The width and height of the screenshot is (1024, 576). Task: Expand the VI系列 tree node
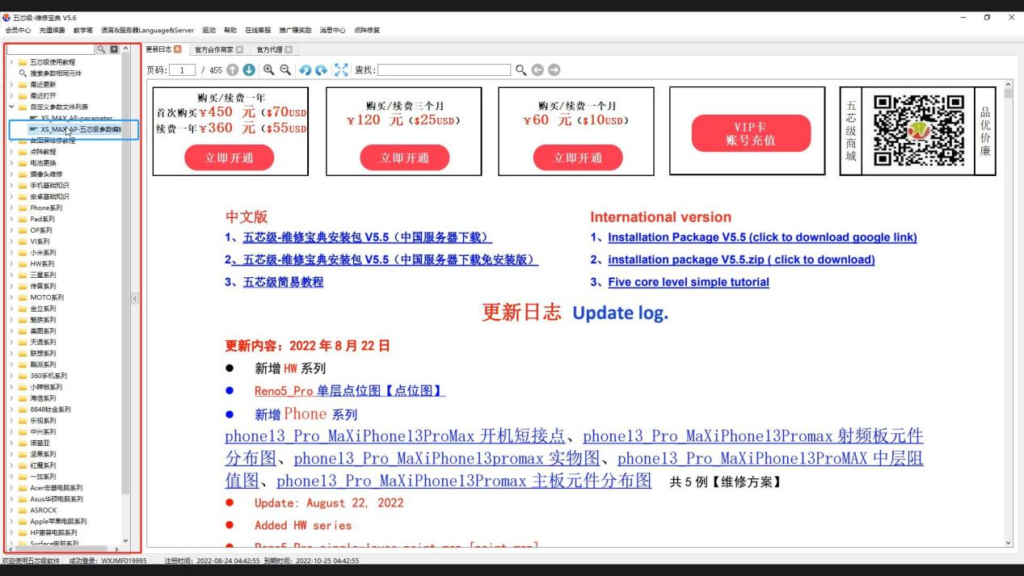coord(11,241)
